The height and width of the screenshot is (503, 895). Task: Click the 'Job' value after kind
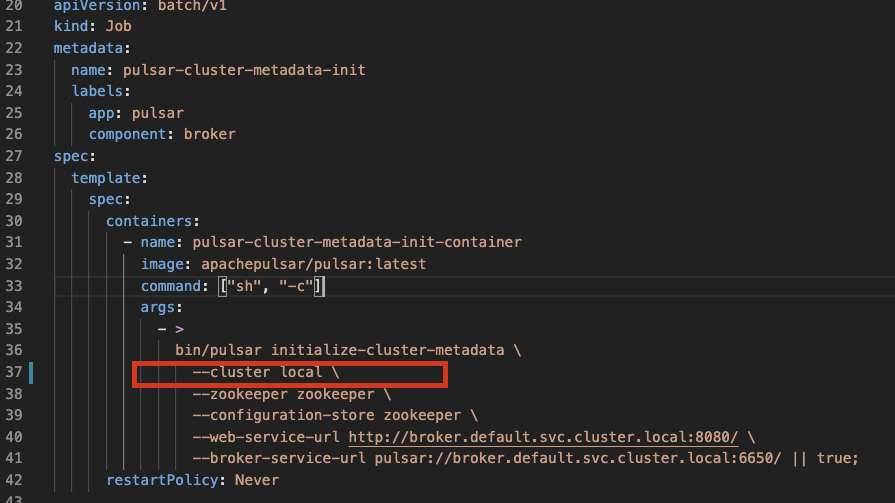pyautogui.click(x=118, y=26)
